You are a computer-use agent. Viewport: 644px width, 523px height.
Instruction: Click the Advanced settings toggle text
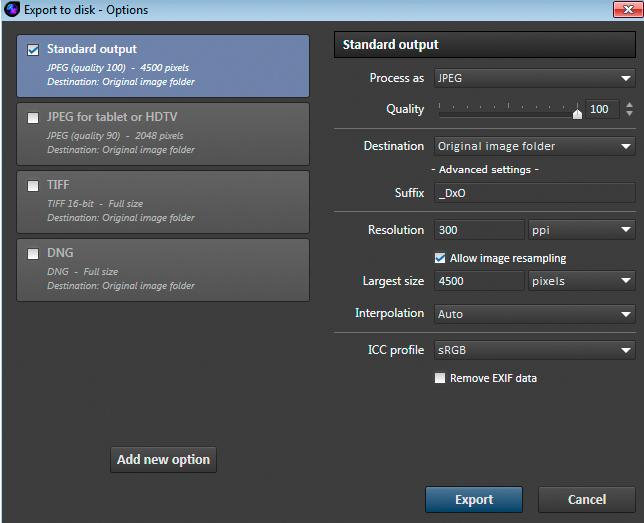(485, 169)
